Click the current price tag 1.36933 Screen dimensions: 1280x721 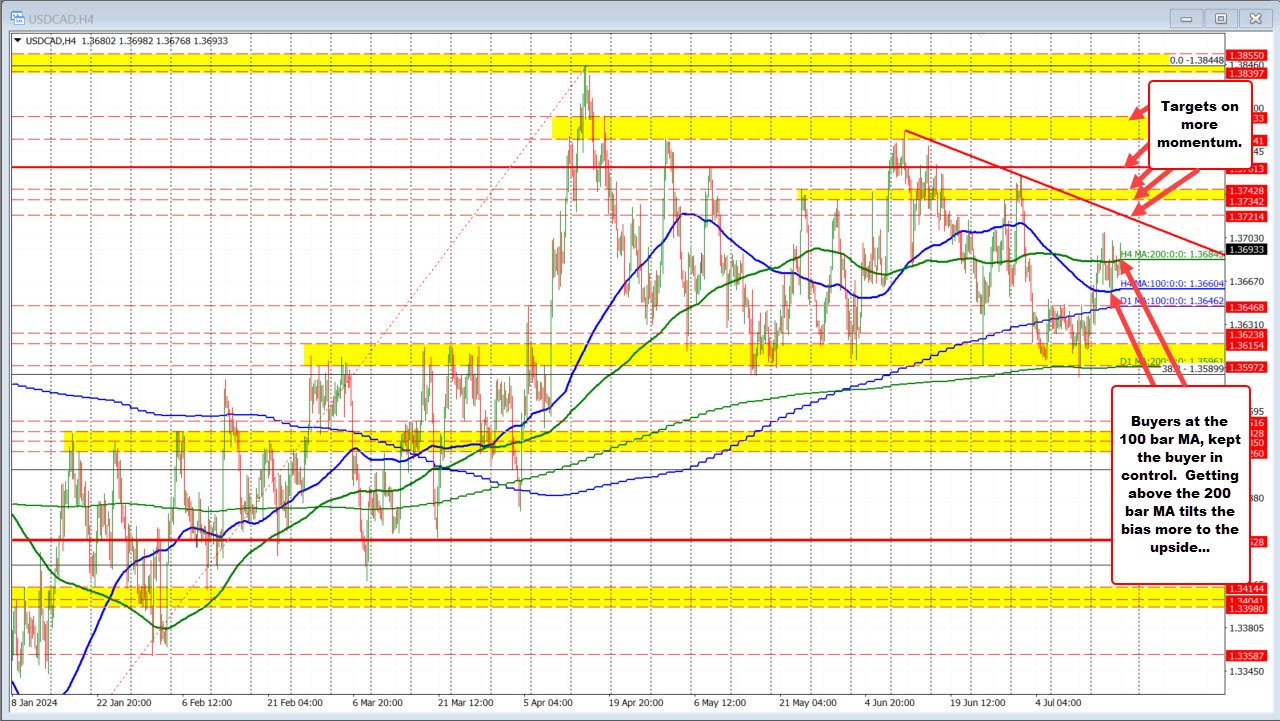point(1245,249)
